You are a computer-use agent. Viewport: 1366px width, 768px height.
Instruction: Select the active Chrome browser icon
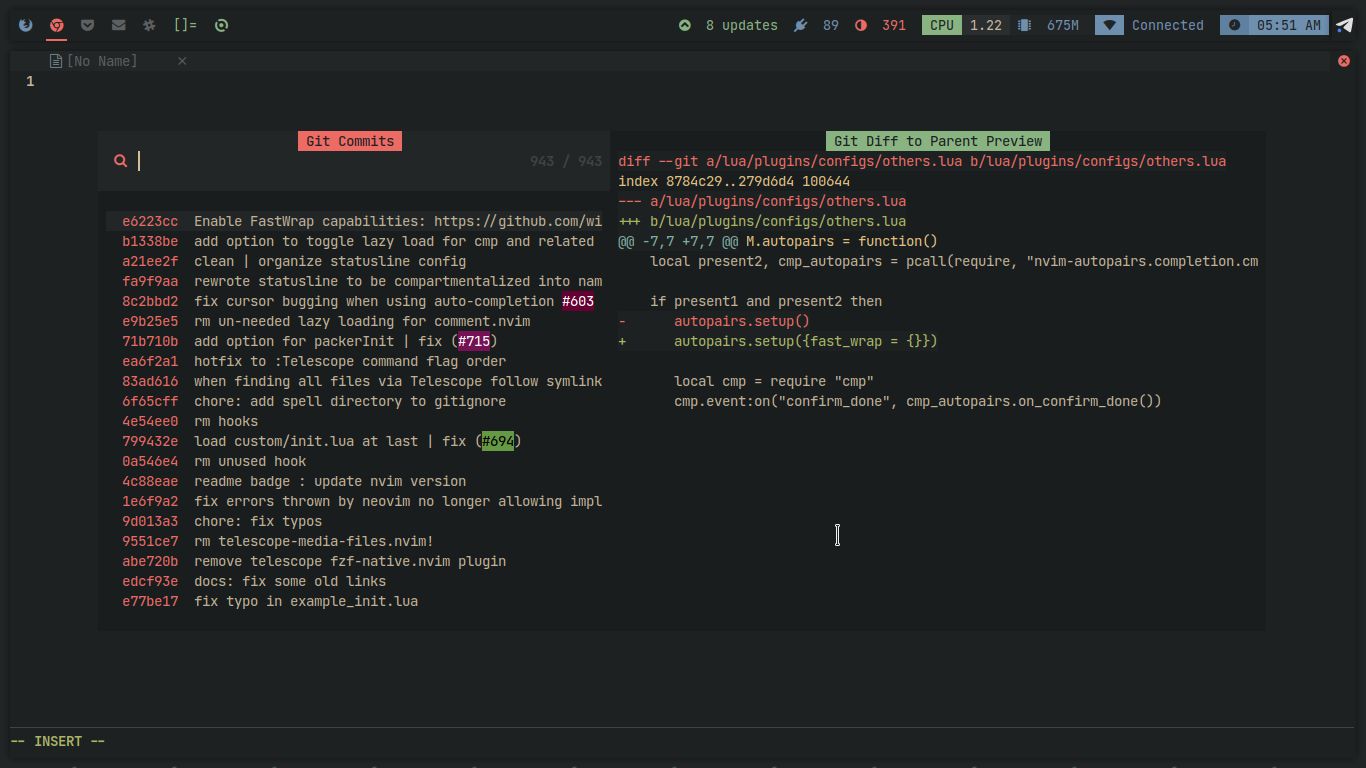click(x=56, y=25)
